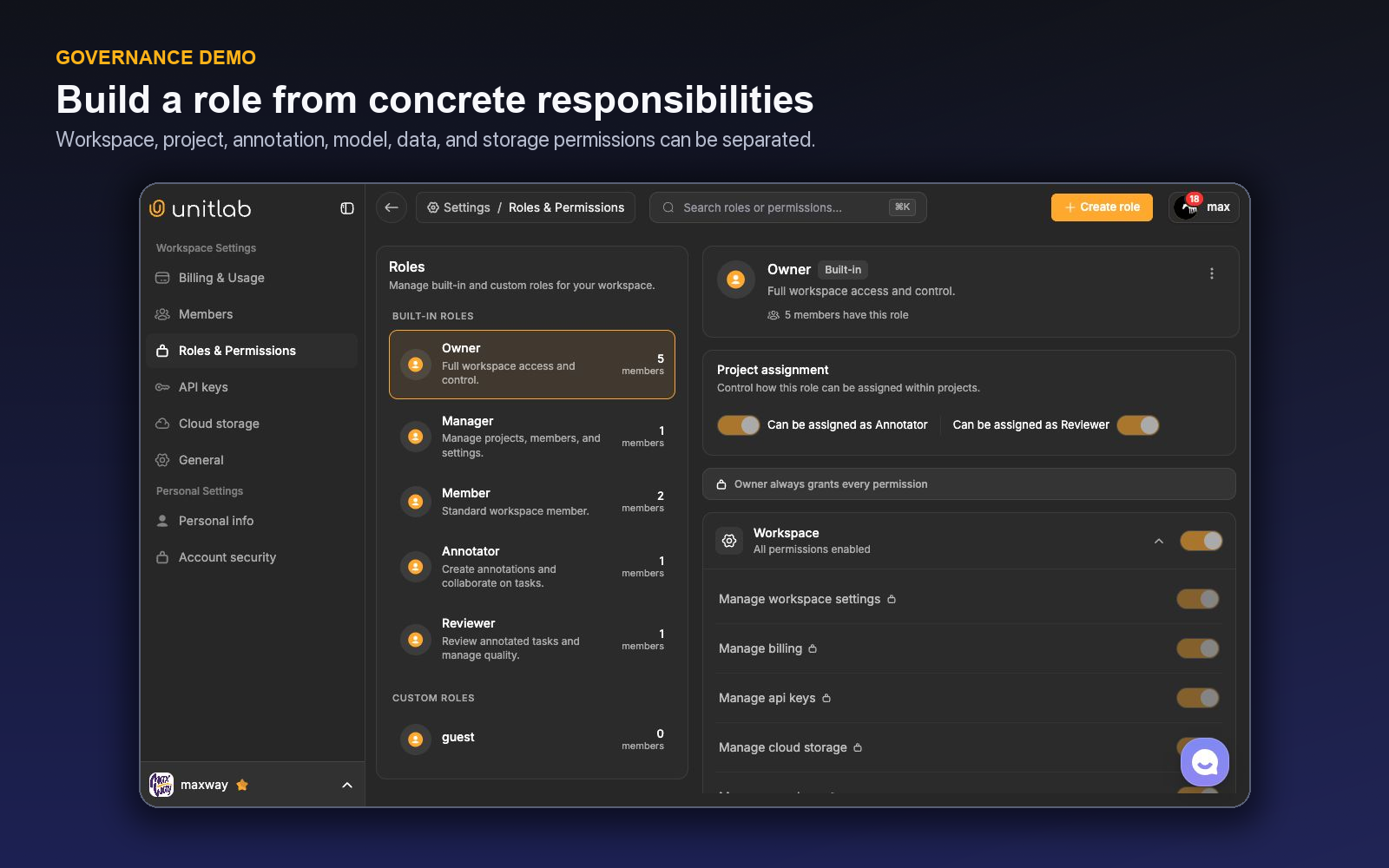Click the 'Project assignment' heading
The height and width of the screenshot is (868, 1389).
pos(773,370)
